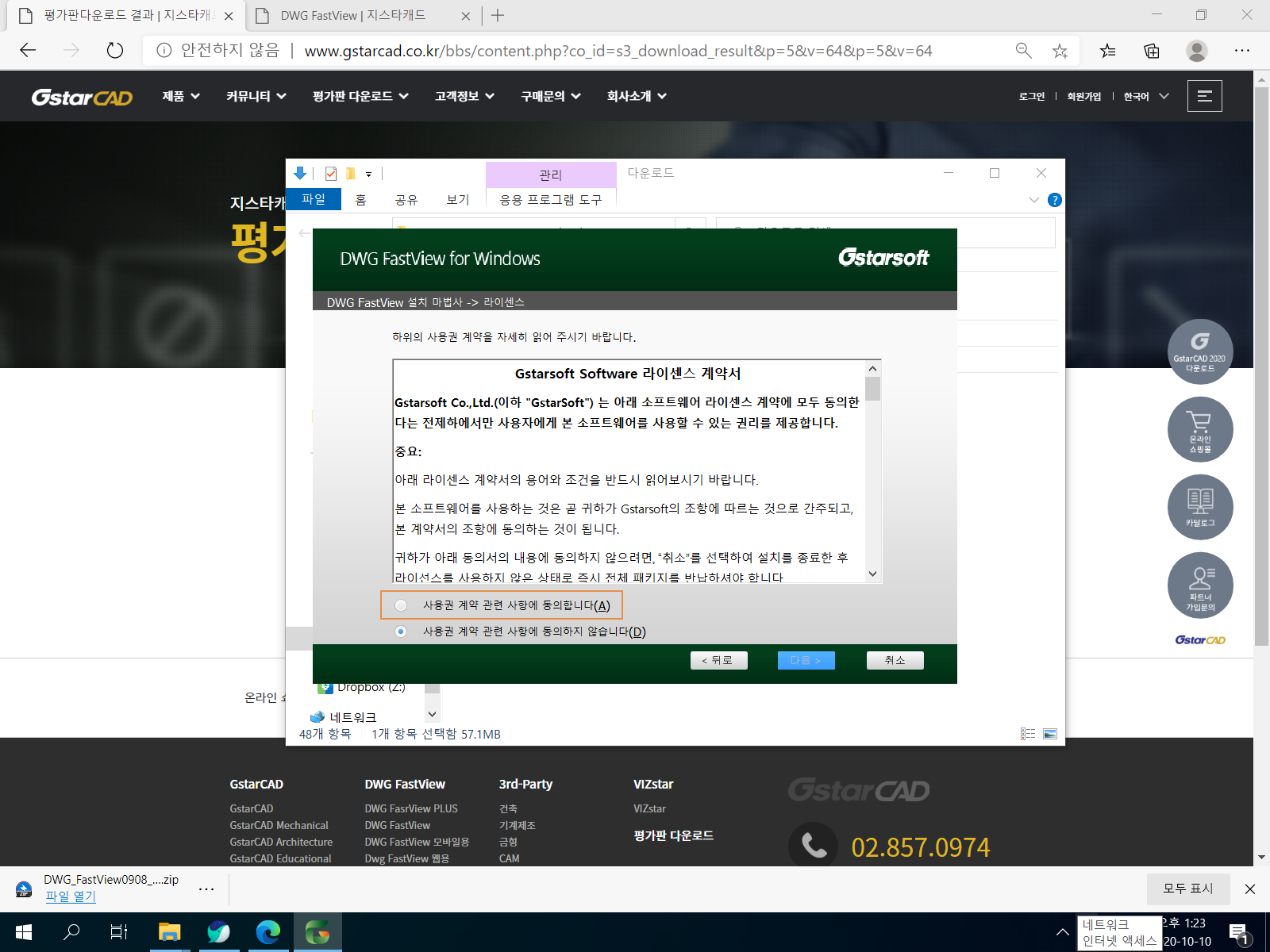Click 모두 표시 button in download bar

tap(1188, 889)
